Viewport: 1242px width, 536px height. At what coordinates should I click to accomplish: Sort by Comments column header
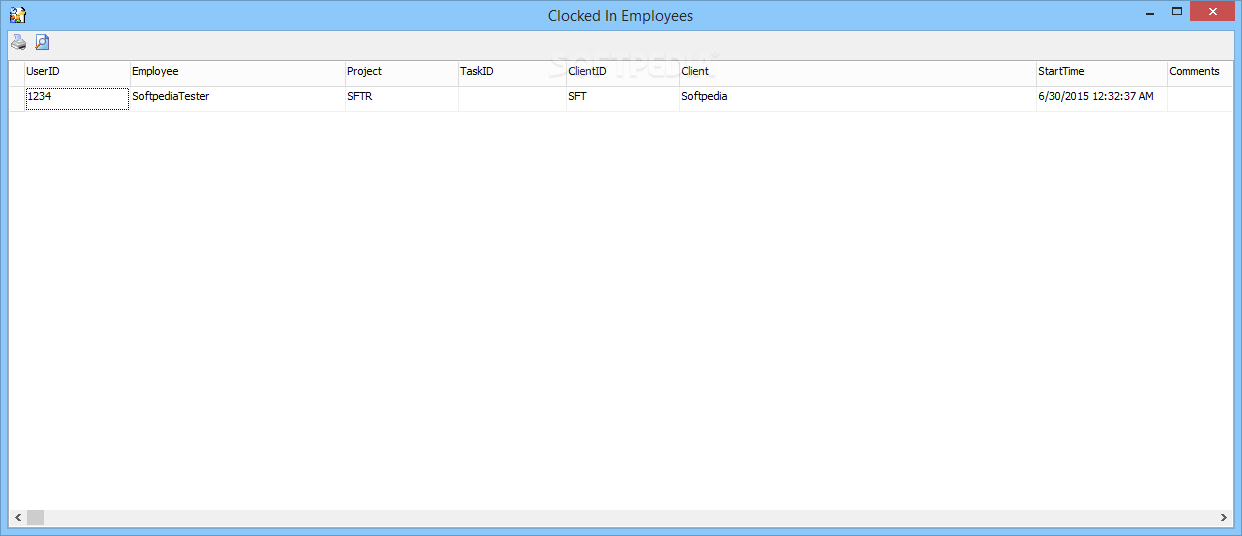(1200, 72)
